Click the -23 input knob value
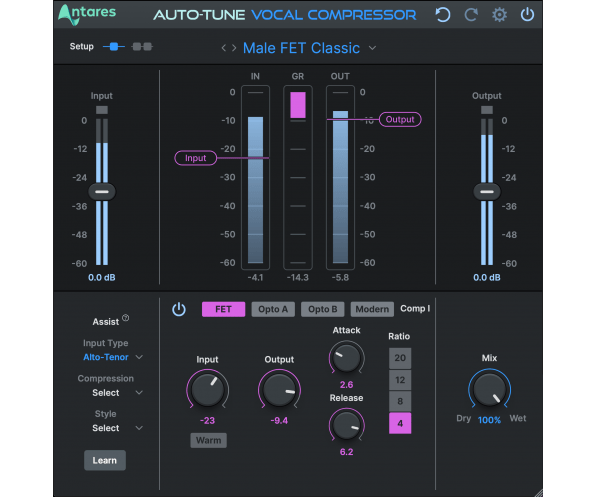The image size is (597, 497). coord(208,421)
